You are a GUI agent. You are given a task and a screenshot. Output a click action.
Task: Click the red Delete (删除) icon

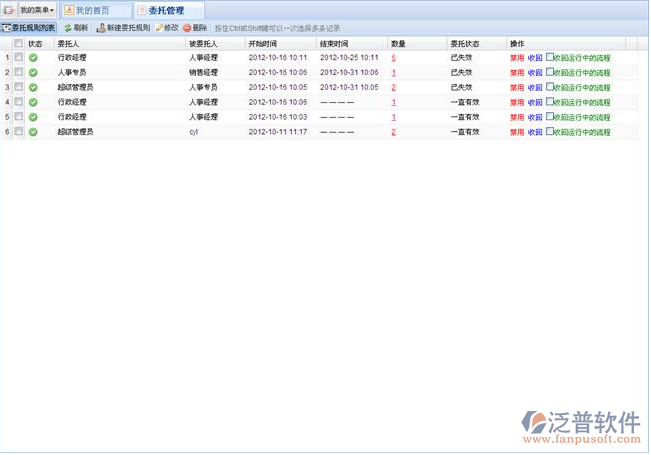[187, 28]
